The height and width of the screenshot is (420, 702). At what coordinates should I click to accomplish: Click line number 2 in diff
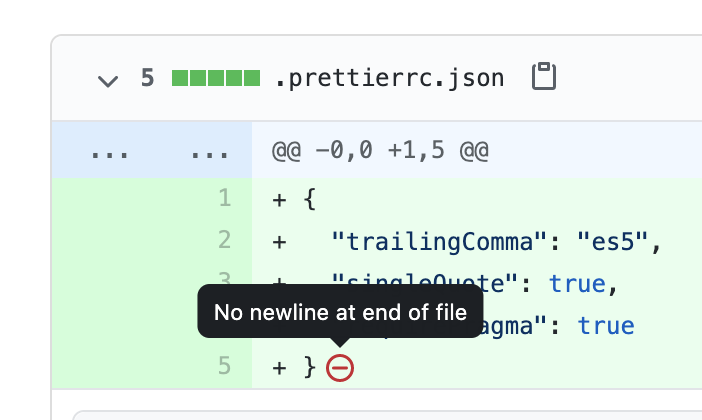225,240
